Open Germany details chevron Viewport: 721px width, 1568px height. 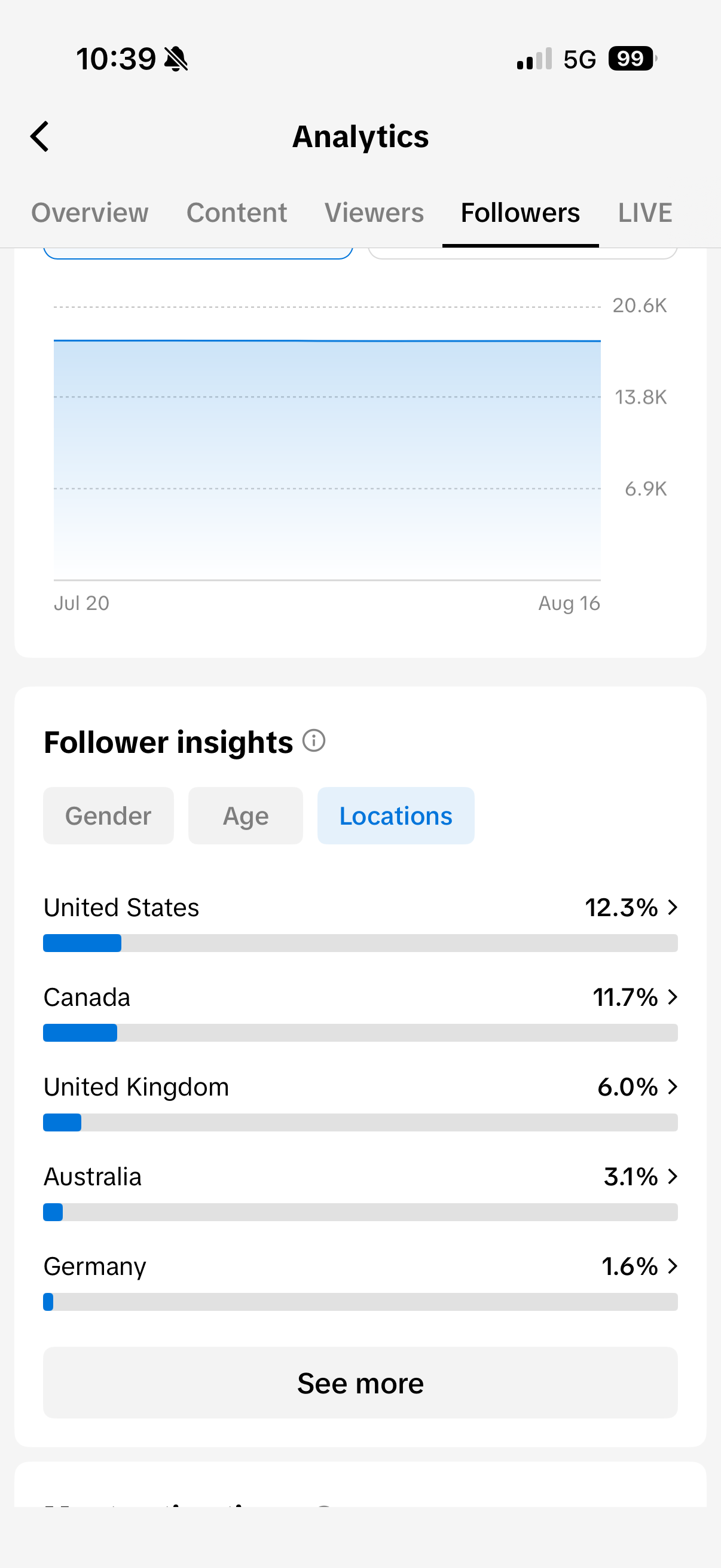tap(673, 1266)
